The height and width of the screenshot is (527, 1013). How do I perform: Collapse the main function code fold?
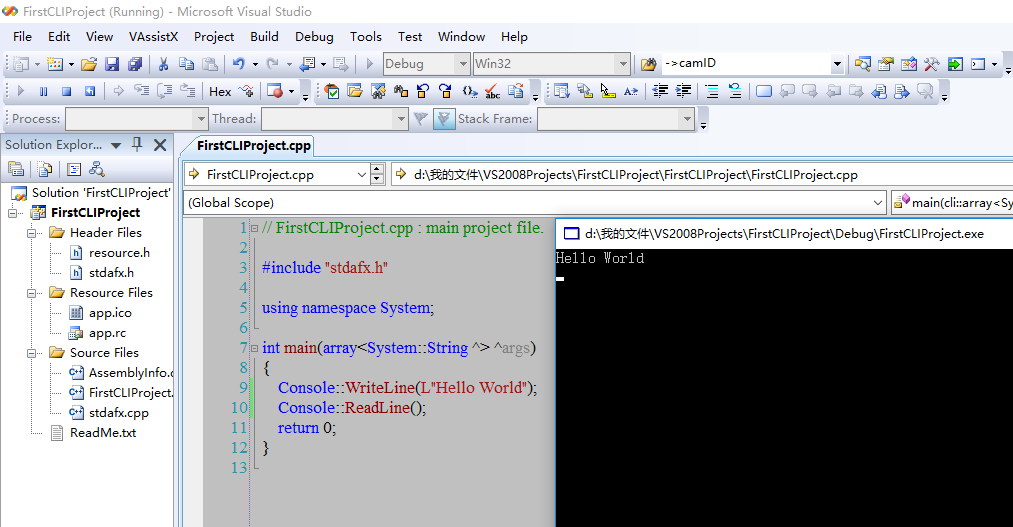pyautogui.click(x=255, y=349)
